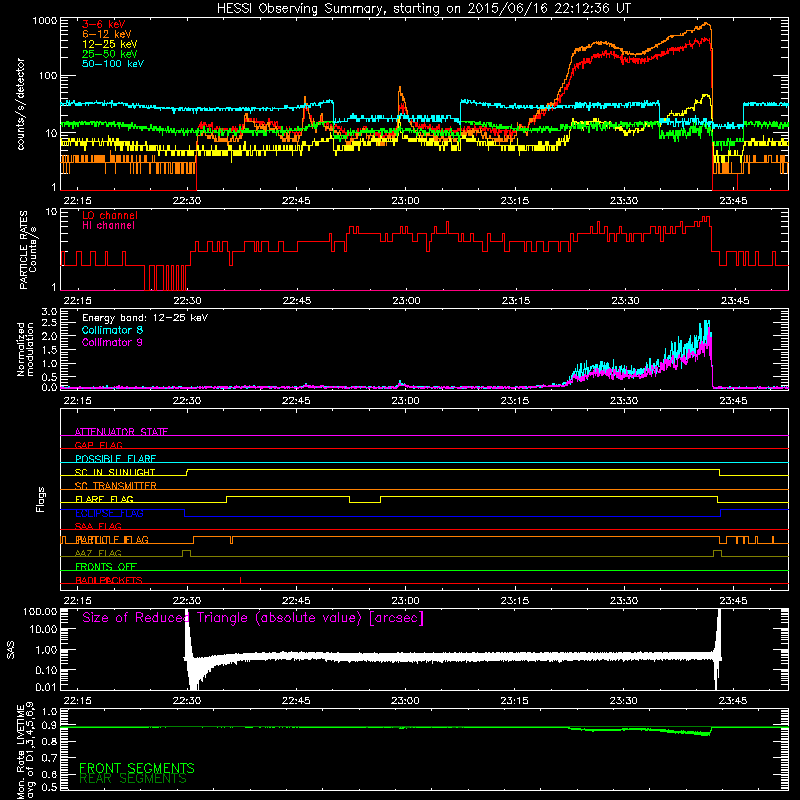
Task: Click the 'counts/s/detector' y-axis label
Action: coord(21,104)
